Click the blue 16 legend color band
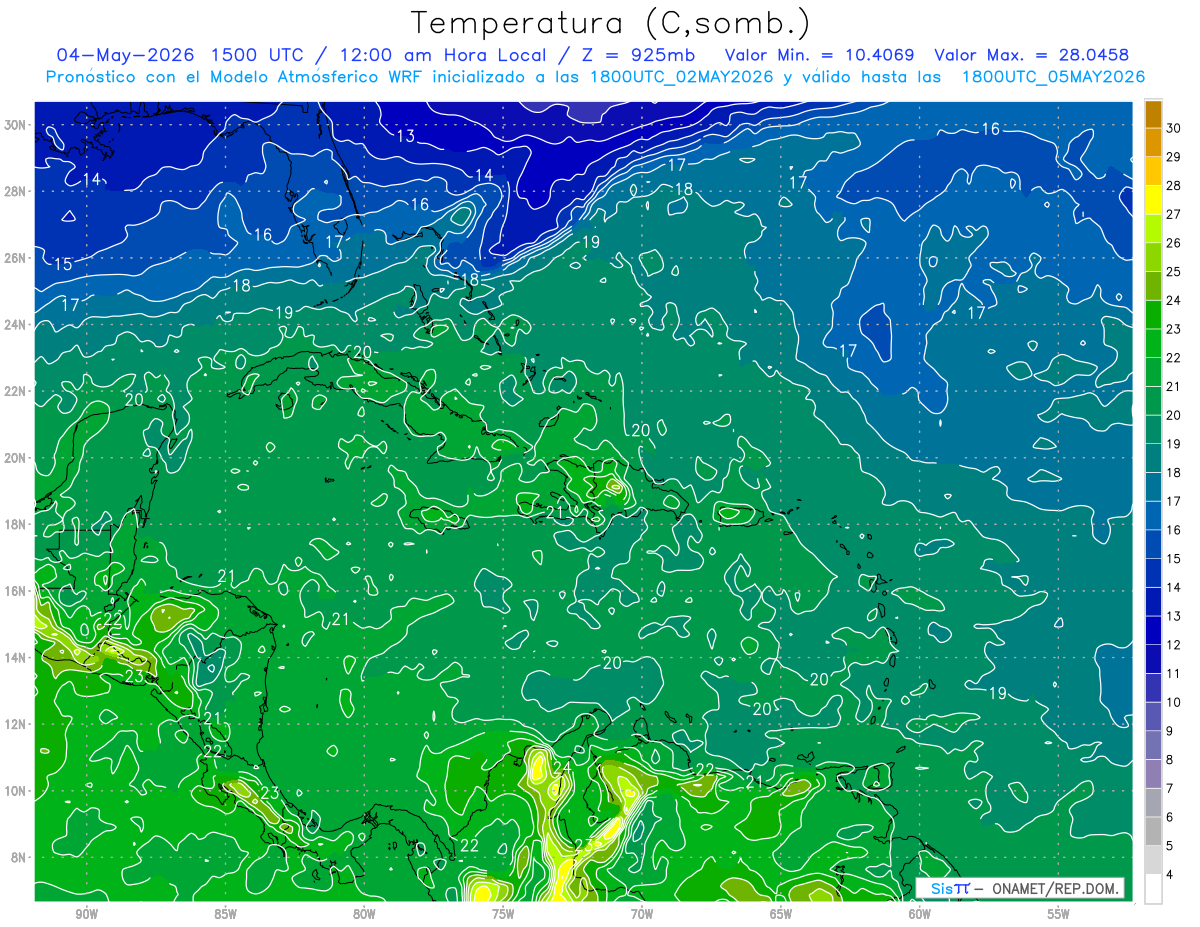 pyautogui.click(x=1153, y=515)
